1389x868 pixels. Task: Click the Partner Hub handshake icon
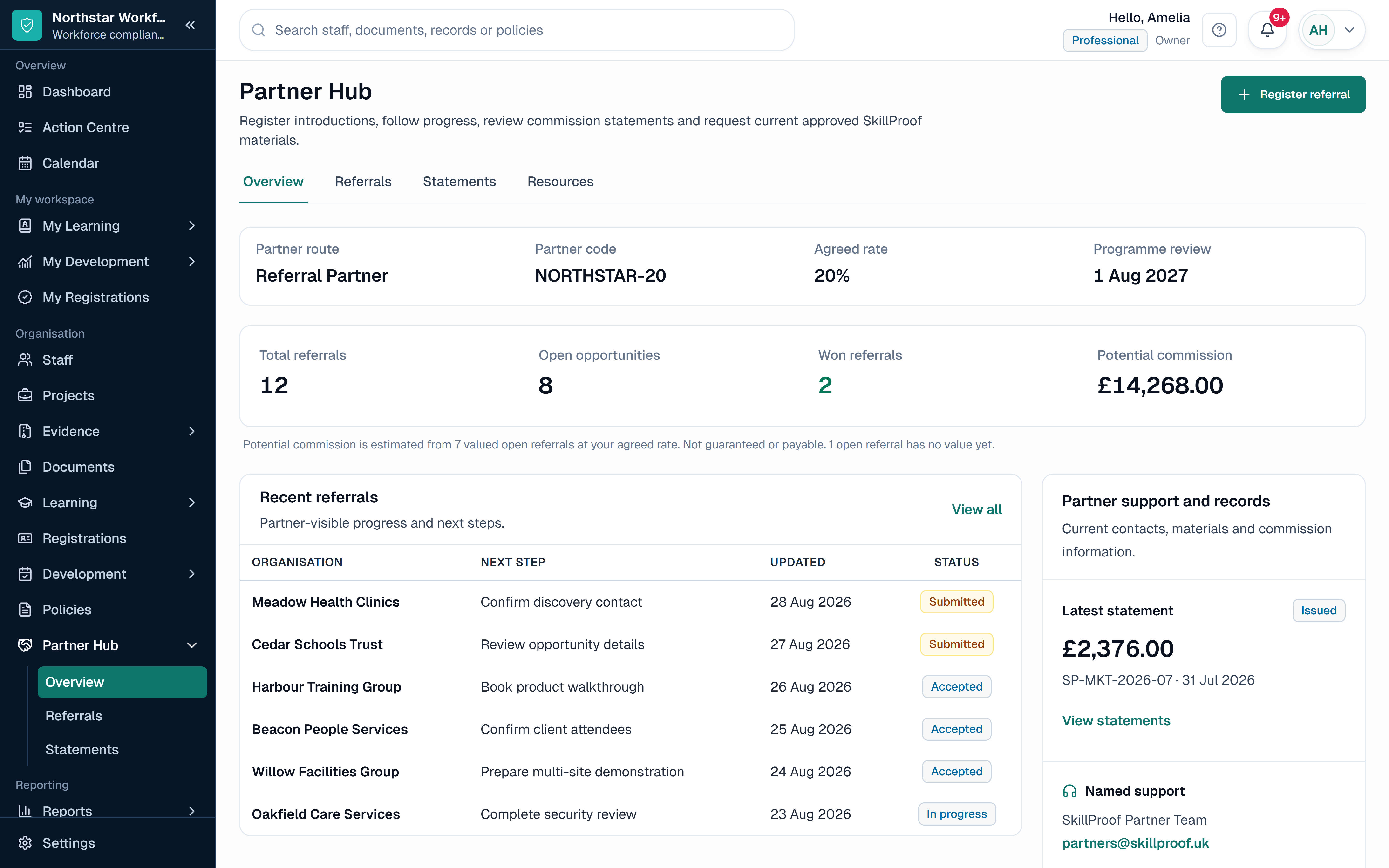point(25,645)
